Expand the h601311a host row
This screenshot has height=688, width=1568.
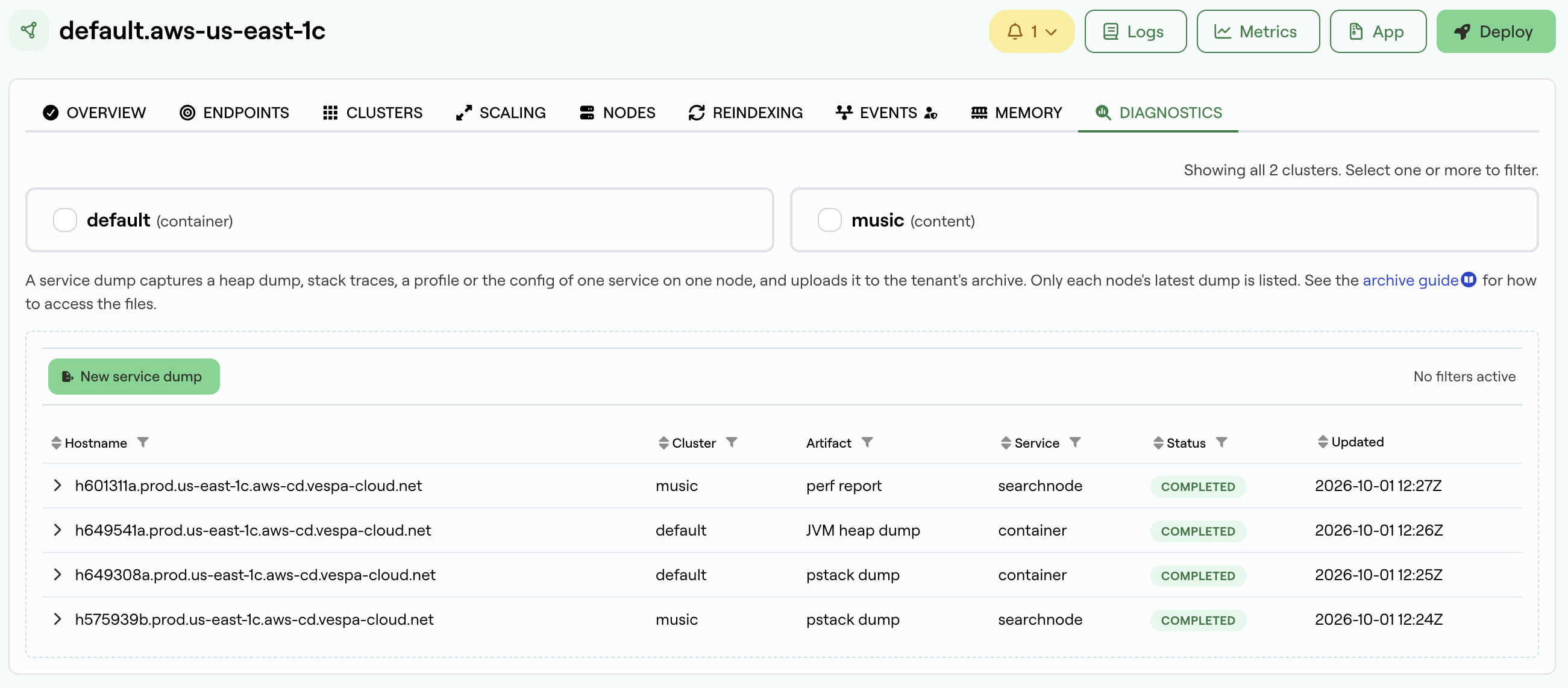[x=57, y=486]
